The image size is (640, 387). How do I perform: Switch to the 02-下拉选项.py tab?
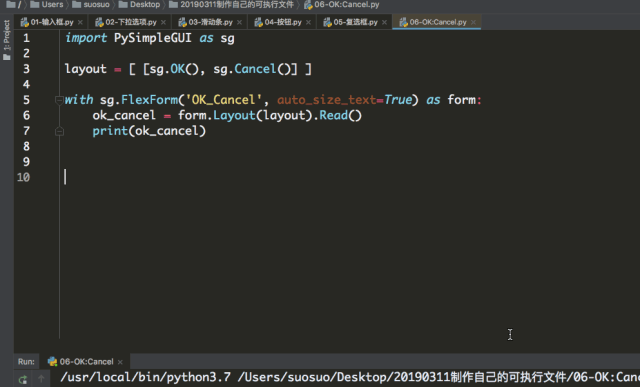[130, 22]
